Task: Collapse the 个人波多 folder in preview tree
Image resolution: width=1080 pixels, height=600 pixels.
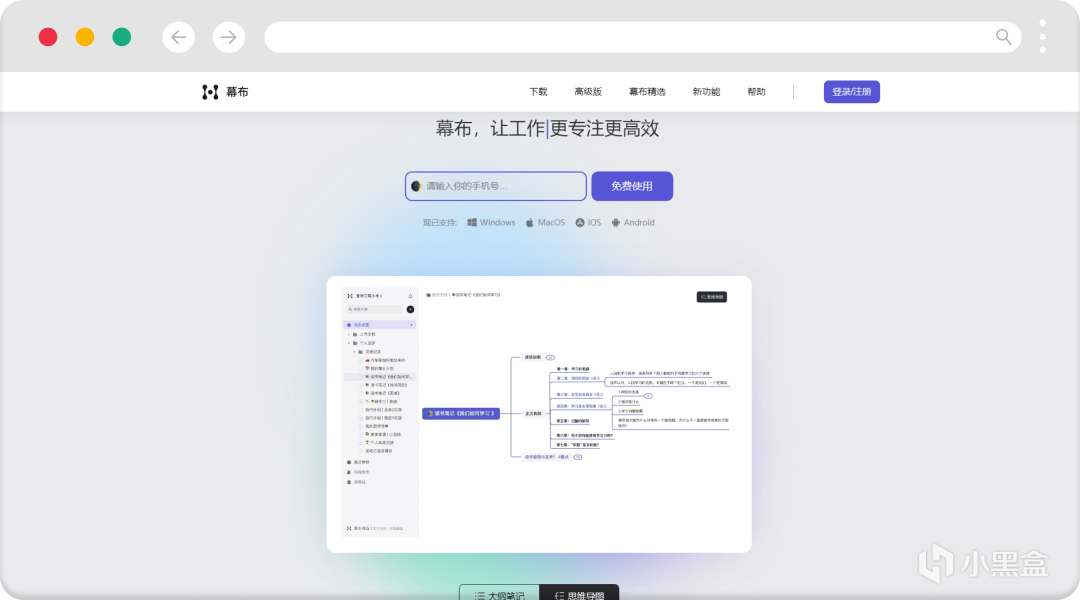Action: point(349,343)
